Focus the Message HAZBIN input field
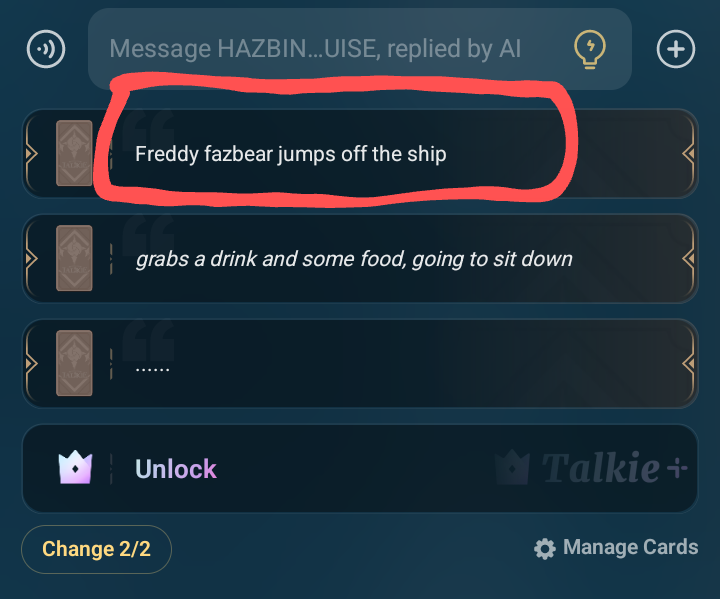Screen dimensions: 720x599 pos(330,48)
